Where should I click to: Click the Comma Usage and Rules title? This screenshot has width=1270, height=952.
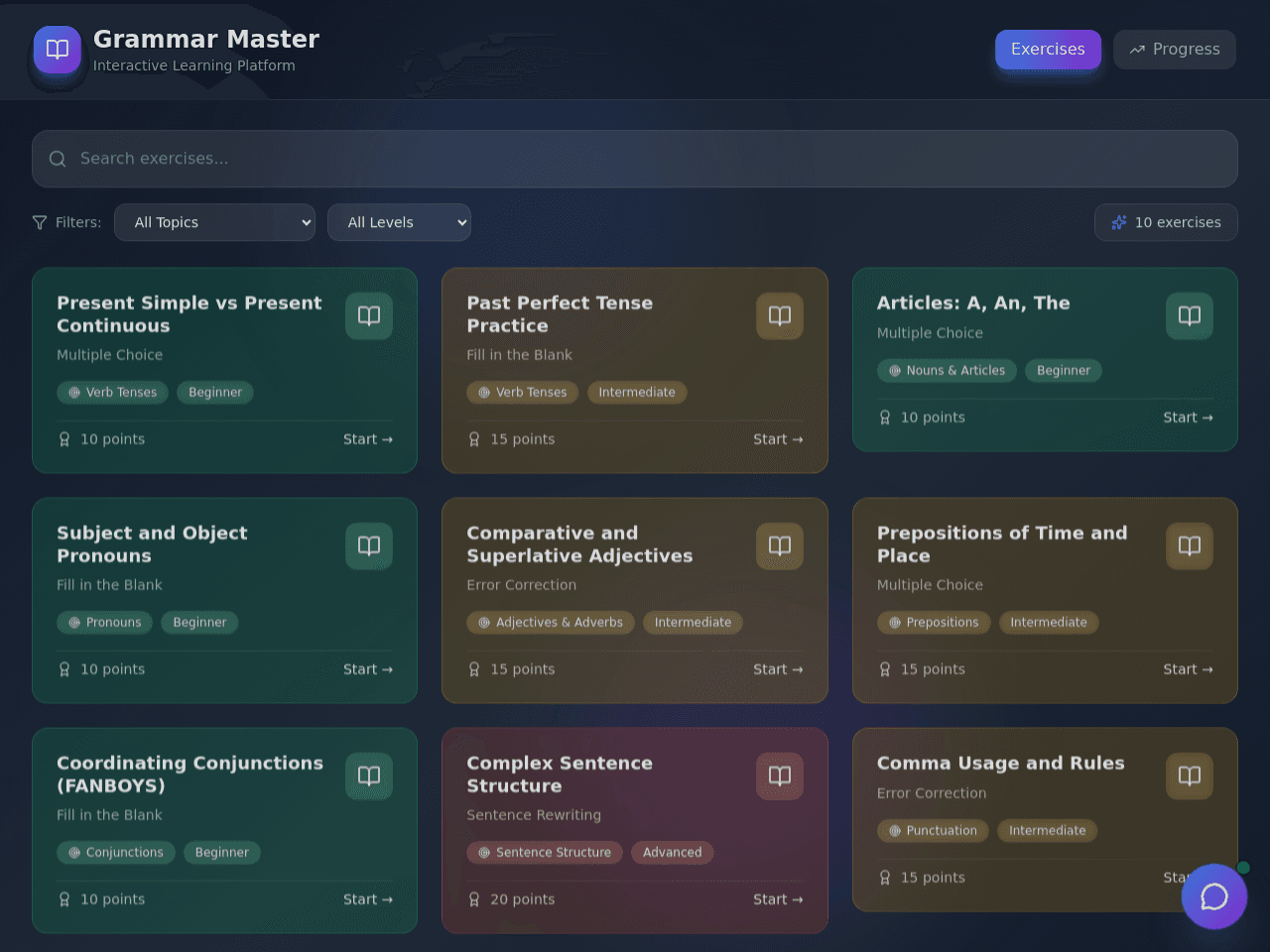(x=1001, y=764)
